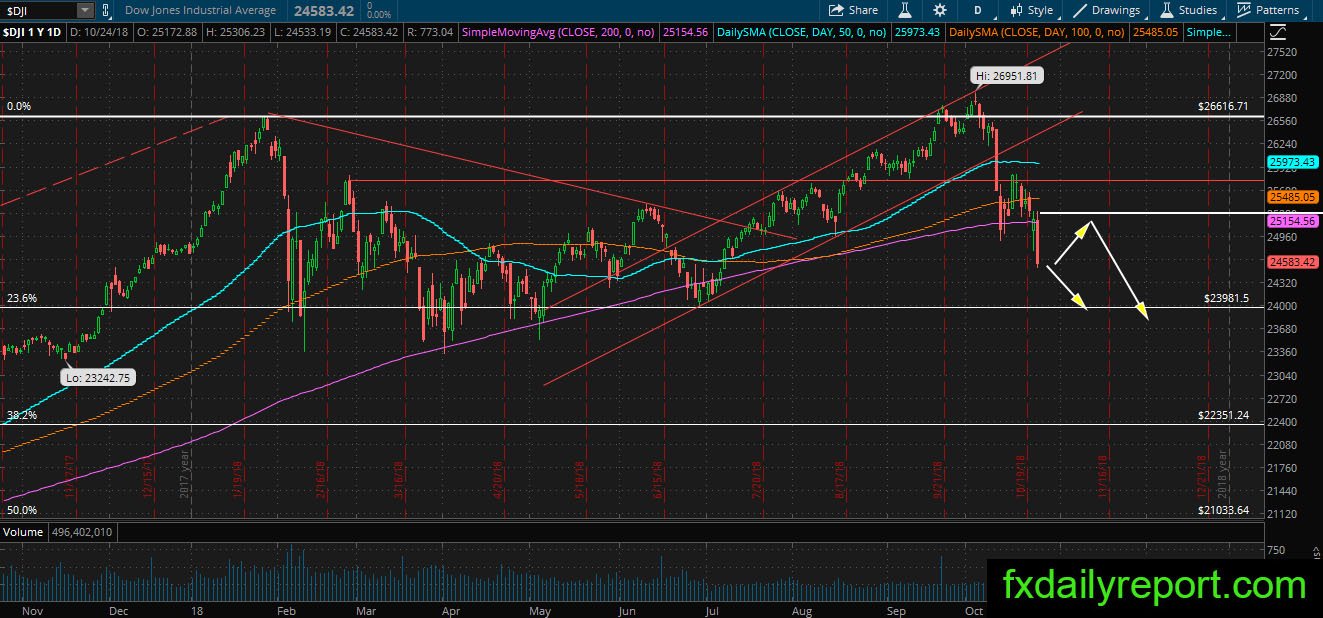
Task: Click the flask icon beside Share
Action: pyautogui.click(x=905, y=10)
